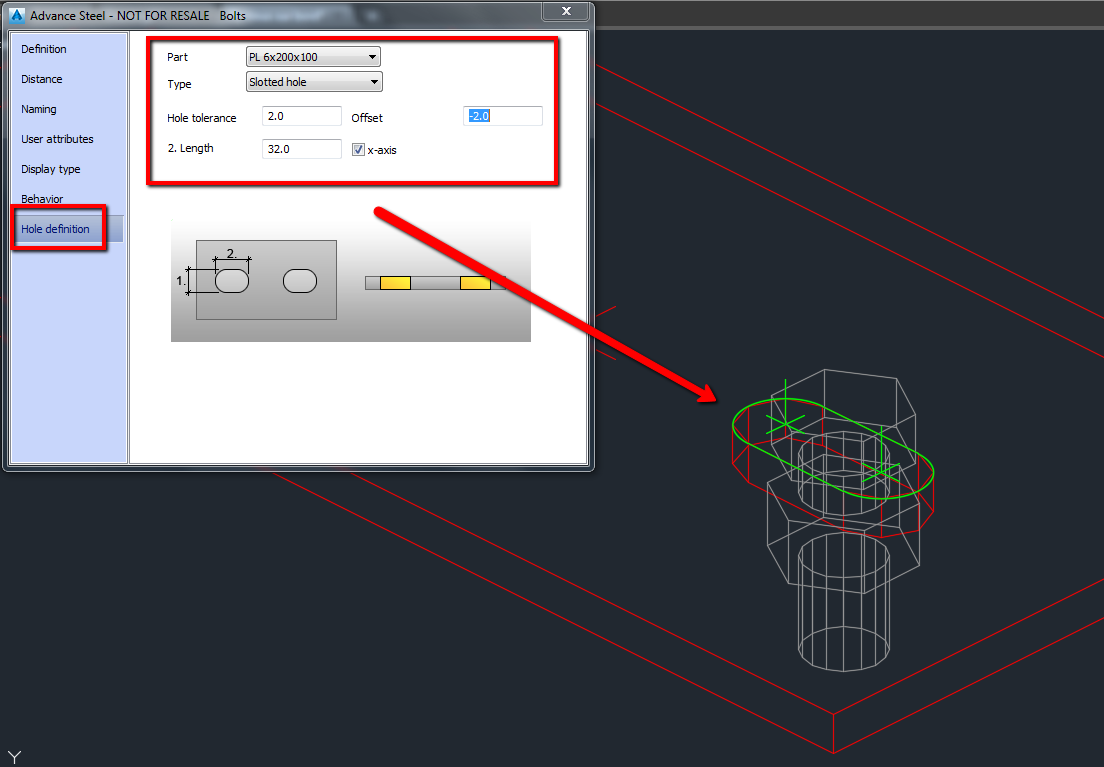Click the 2. Length value box
This screenshot has height=767, width=1104.
(301, 148)
